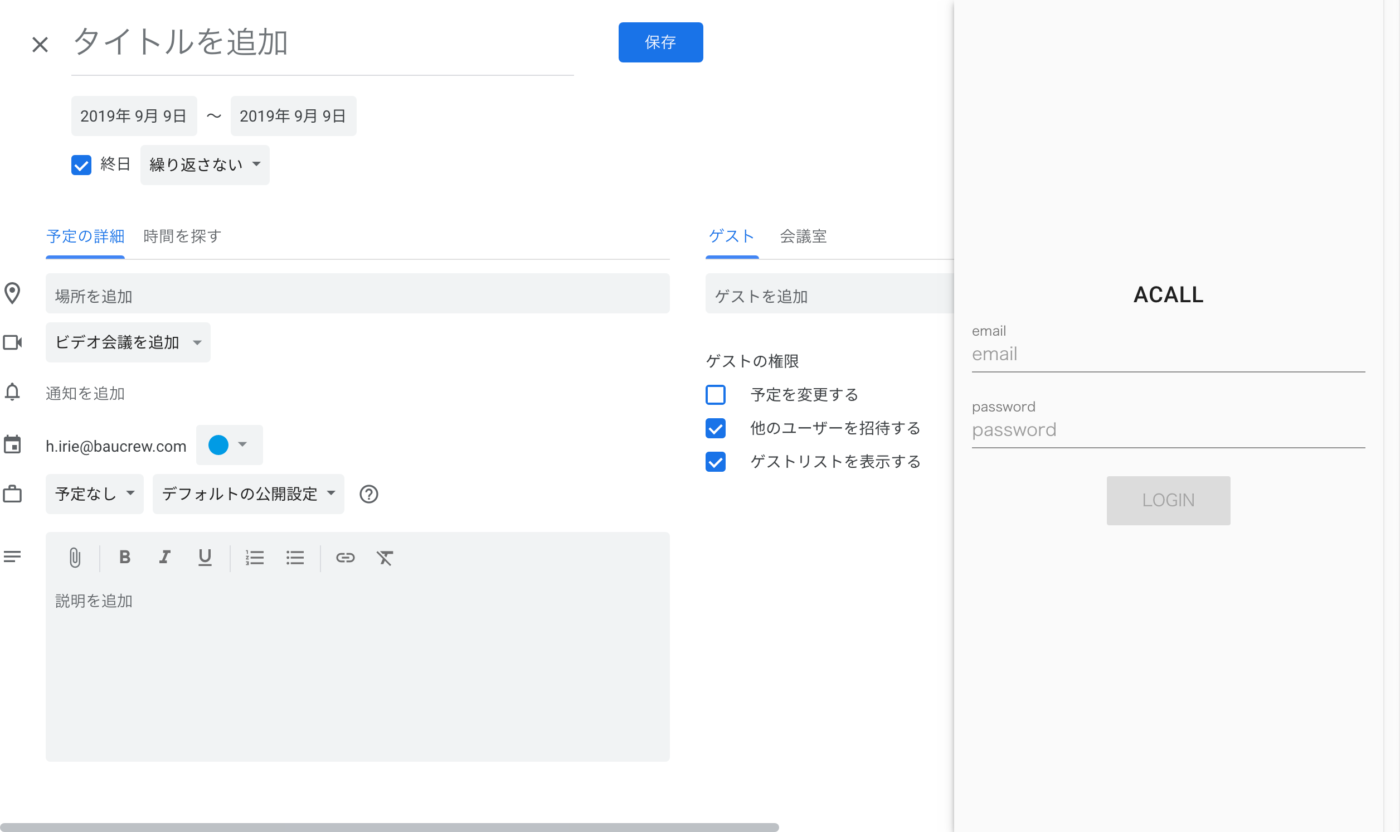Click the insert link icon
Screen dimensions: 1400x832
point(345,558)
